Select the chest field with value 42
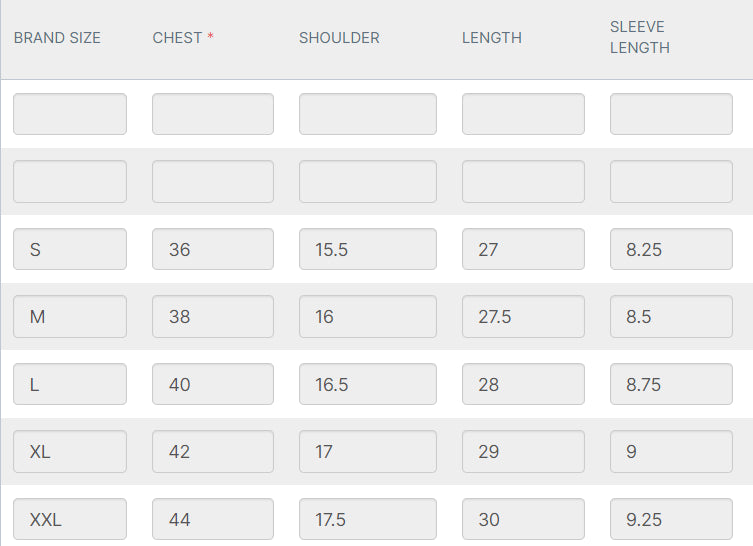 tap(212, 451)
